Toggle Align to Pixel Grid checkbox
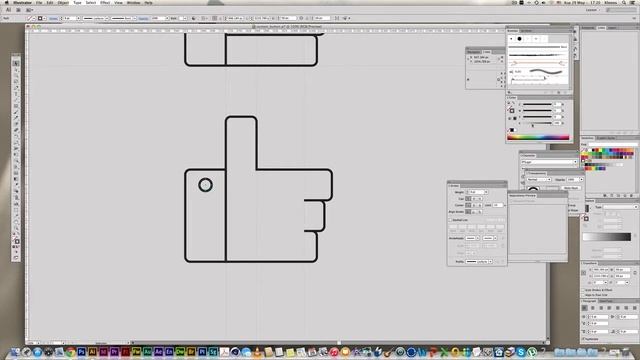 point(583,295)
